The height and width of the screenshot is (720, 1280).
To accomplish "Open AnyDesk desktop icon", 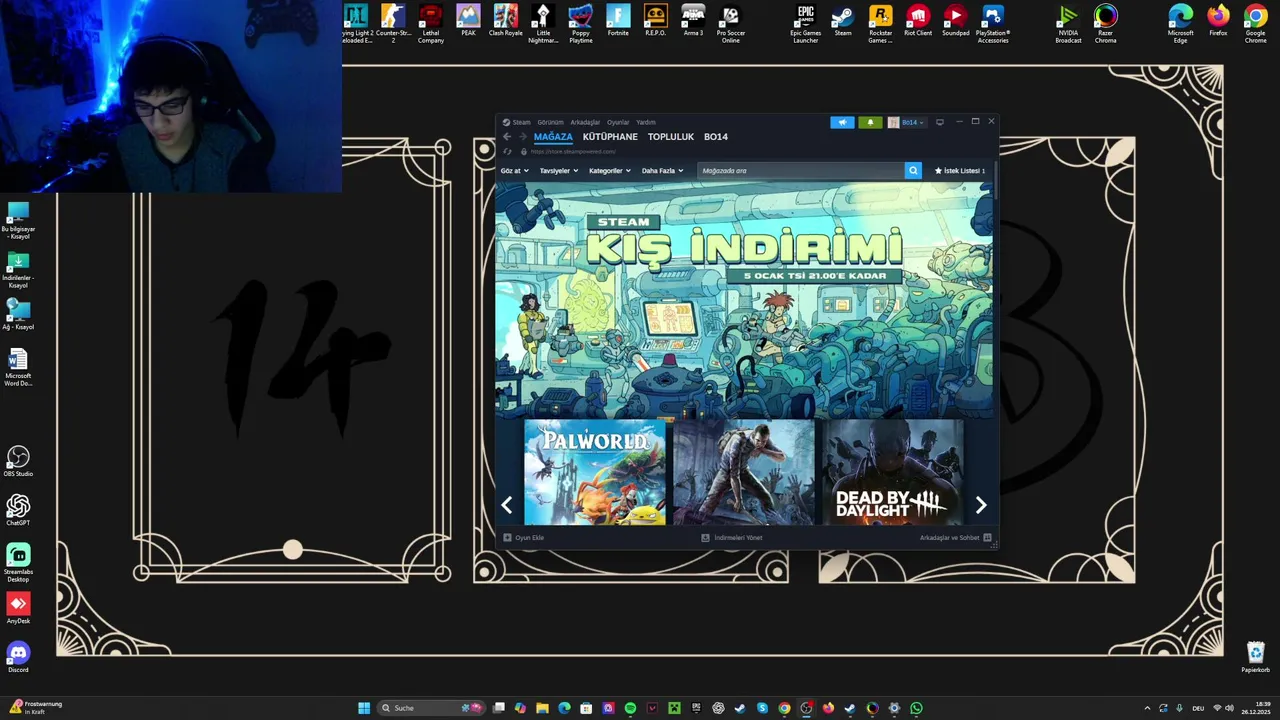I will pos(18,608).
